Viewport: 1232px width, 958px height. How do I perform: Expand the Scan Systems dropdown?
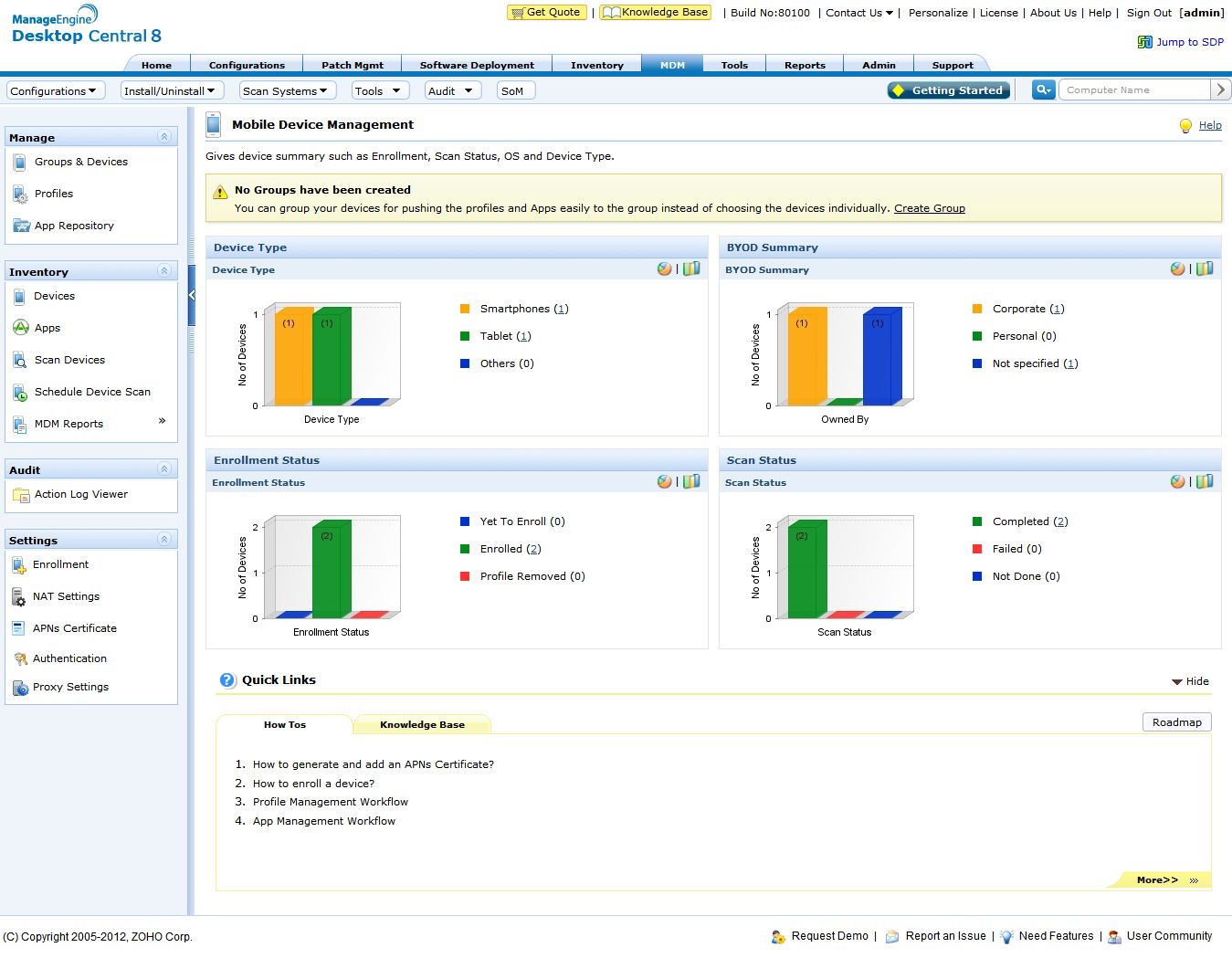click(287, 90)
